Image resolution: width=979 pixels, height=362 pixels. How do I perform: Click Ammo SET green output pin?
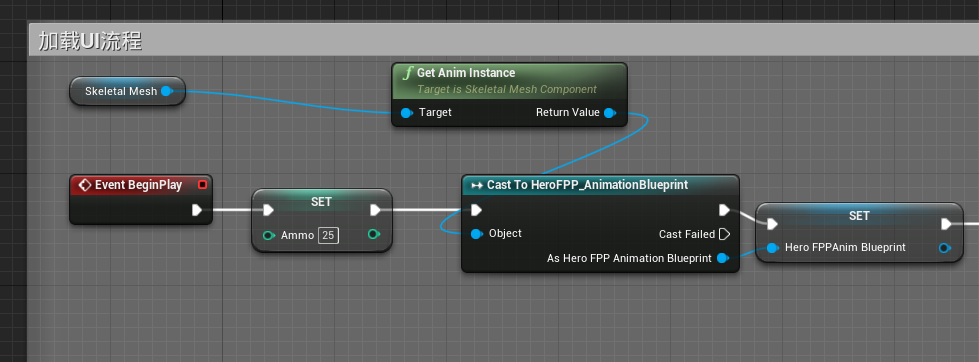(374, 235)
